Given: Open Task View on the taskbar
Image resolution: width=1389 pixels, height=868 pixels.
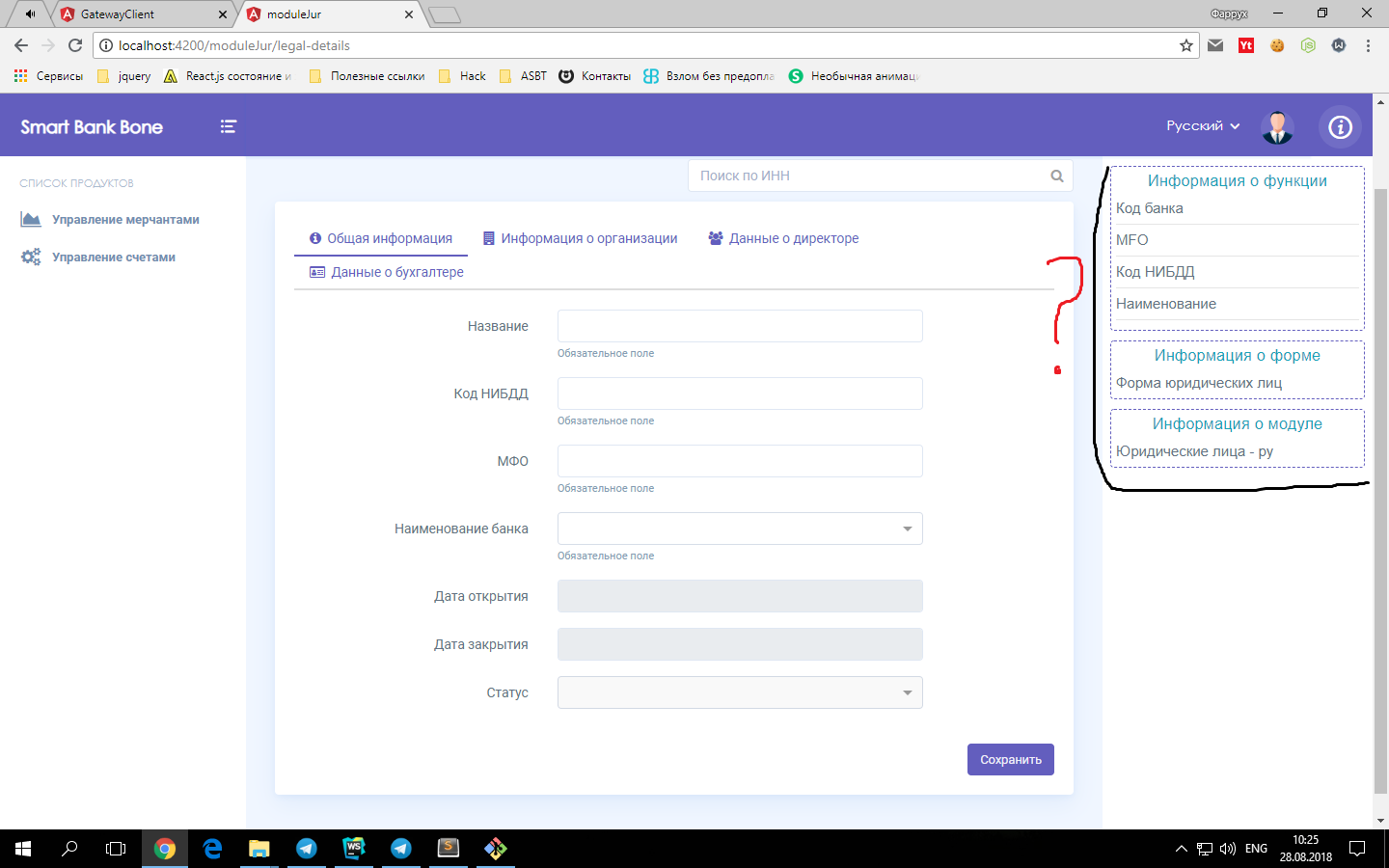Looking at the screenshot, I should (116, 849).
